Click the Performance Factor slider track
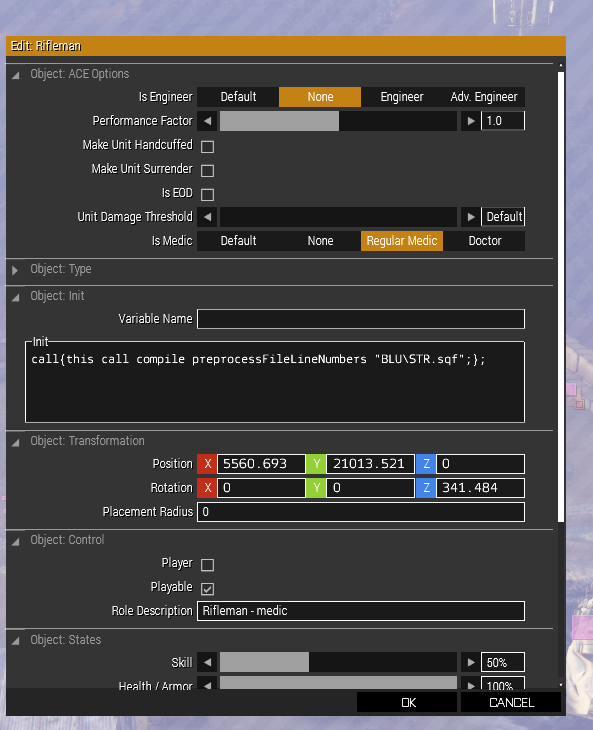Viewport: 593px width, 730px height. pyautogui.click(x=338, y=121)
